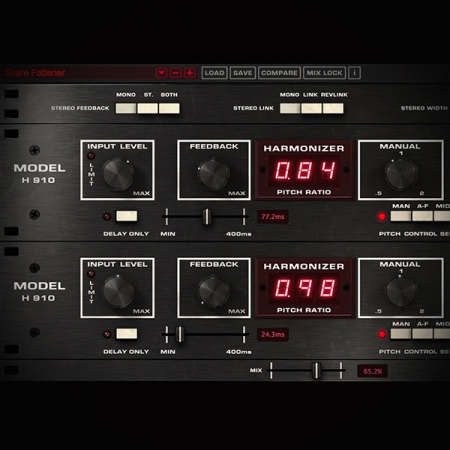The image size is (450, 450).
Task: Click top unit pitch control red LED
Action: [382, 216]
